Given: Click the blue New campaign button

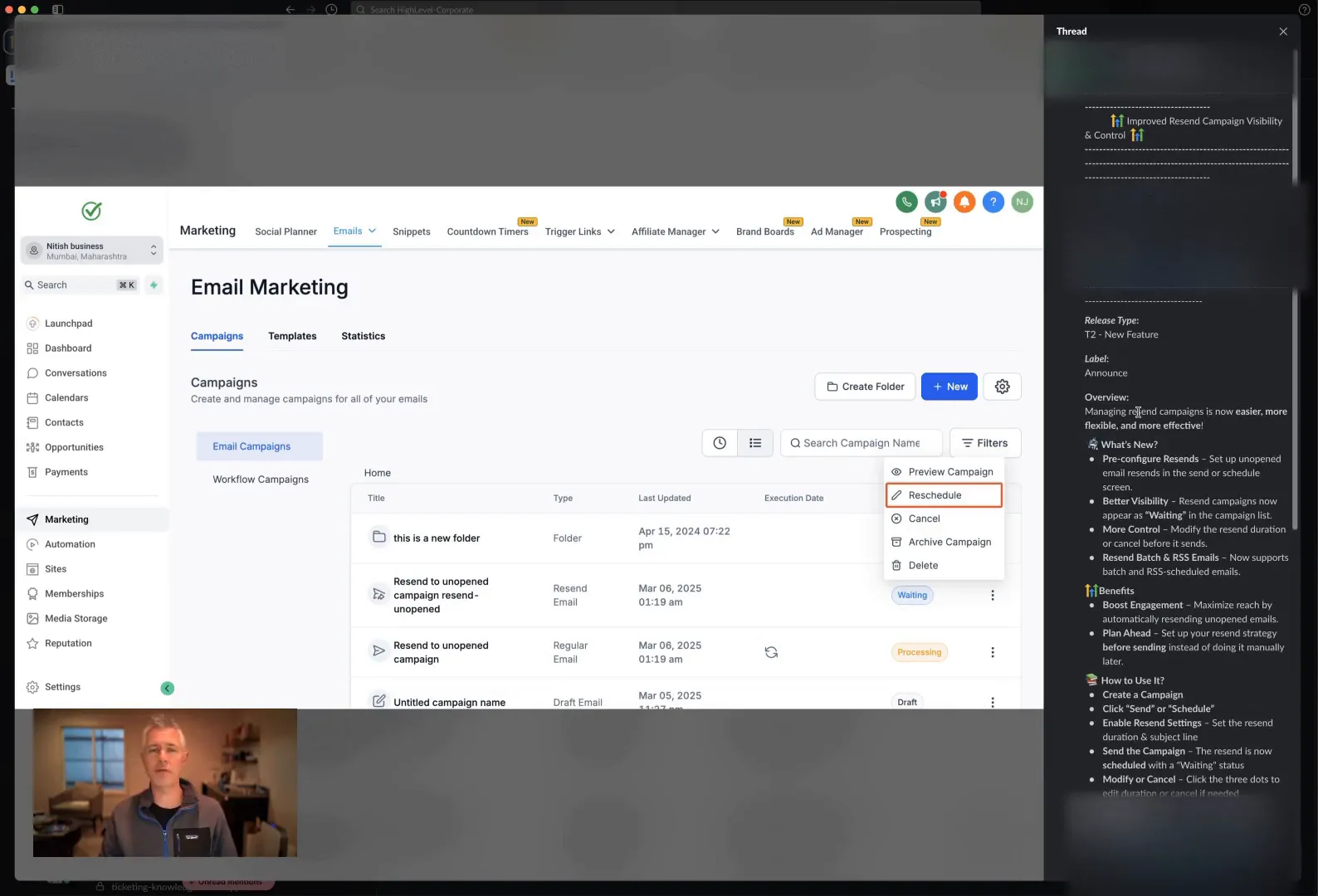Looking at the screenshot, I should (x=949, y=387).
